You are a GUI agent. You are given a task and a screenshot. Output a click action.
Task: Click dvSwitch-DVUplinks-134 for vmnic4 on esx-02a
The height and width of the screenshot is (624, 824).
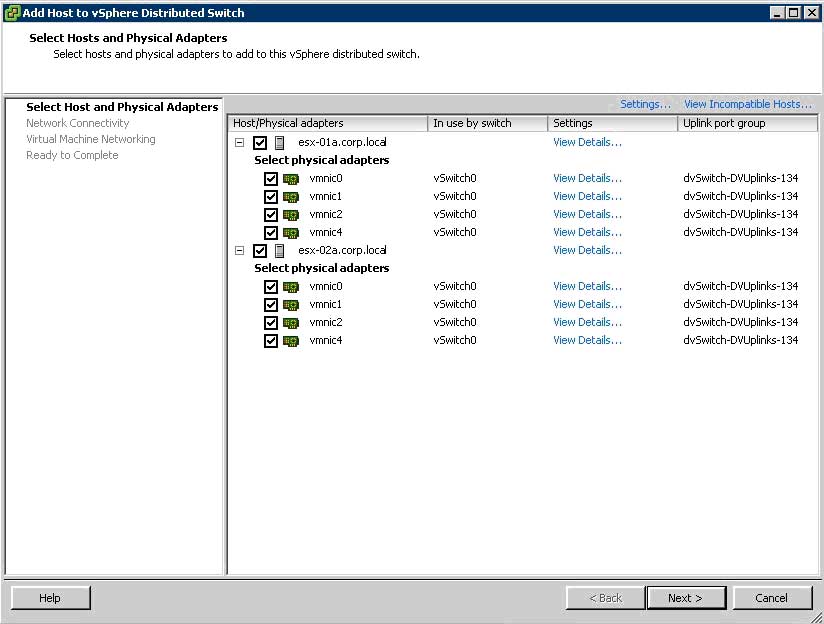tap(740, 340)
